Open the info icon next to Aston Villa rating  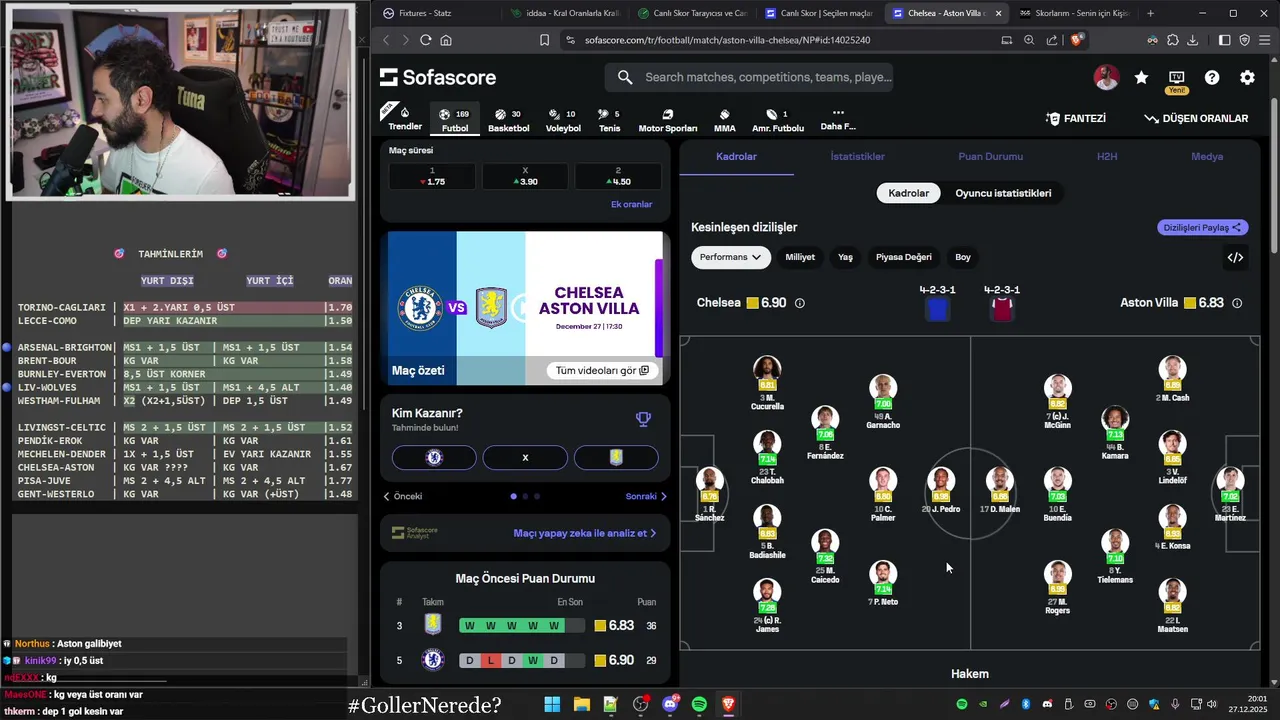1237,303
